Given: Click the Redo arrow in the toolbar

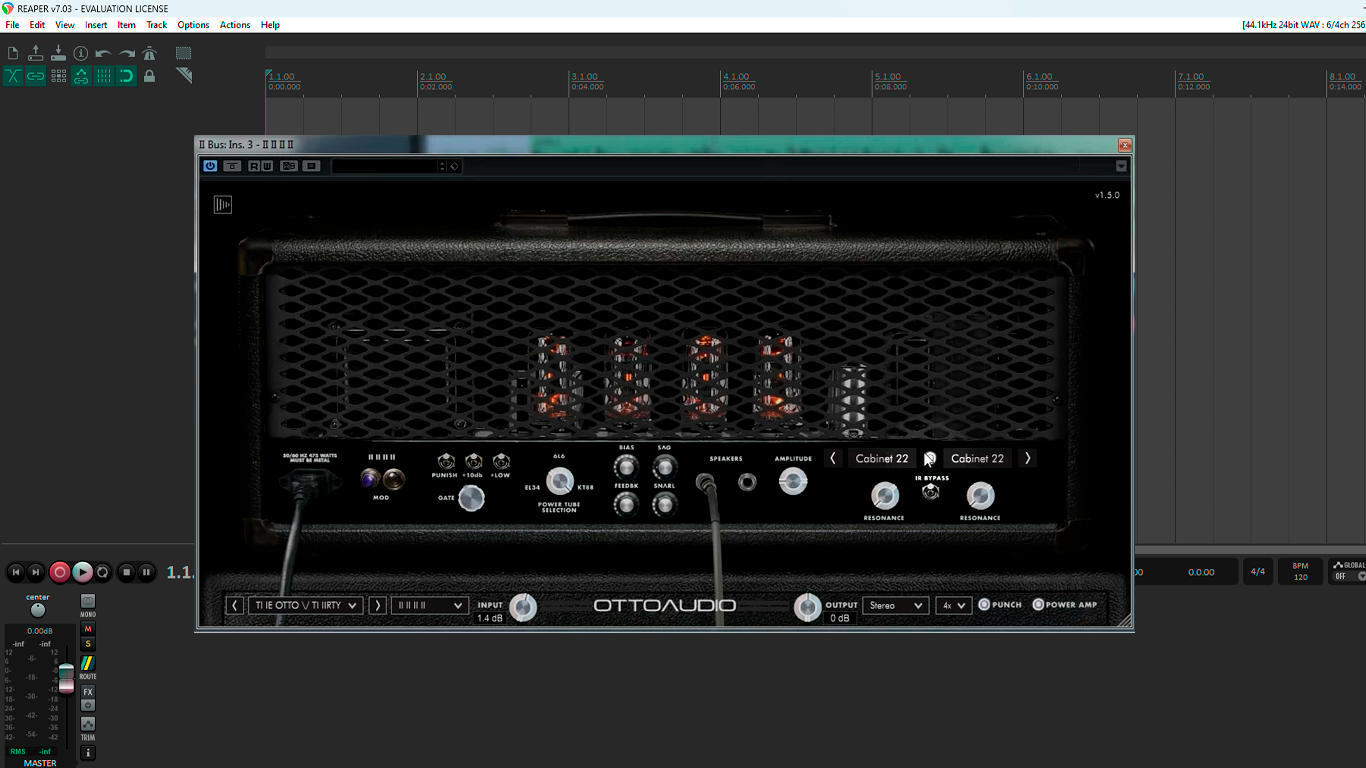Looking at the screenshot, I should [x=127, y=53].
